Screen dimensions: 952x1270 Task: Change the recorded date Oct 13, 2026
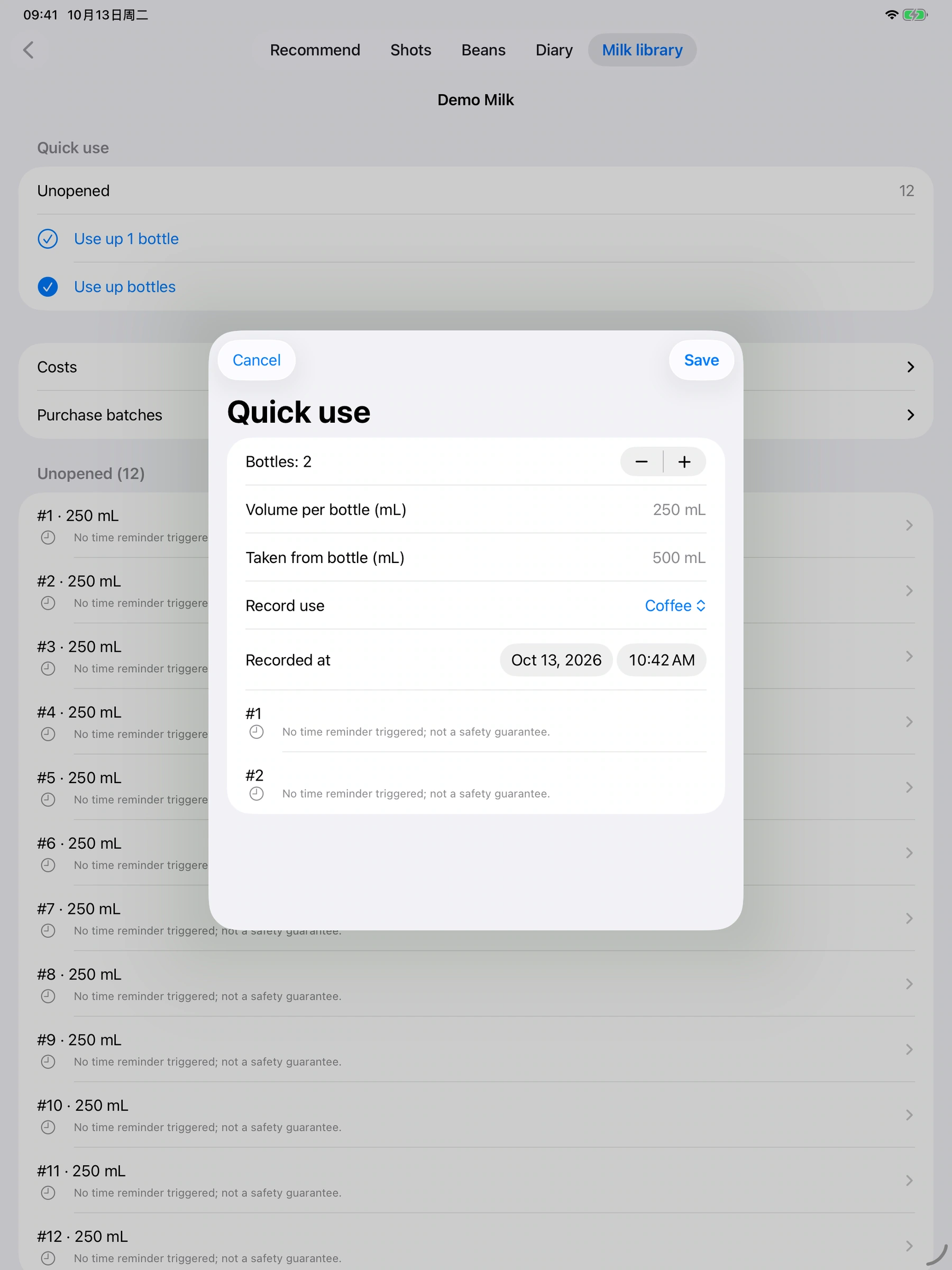click(556, 660)
